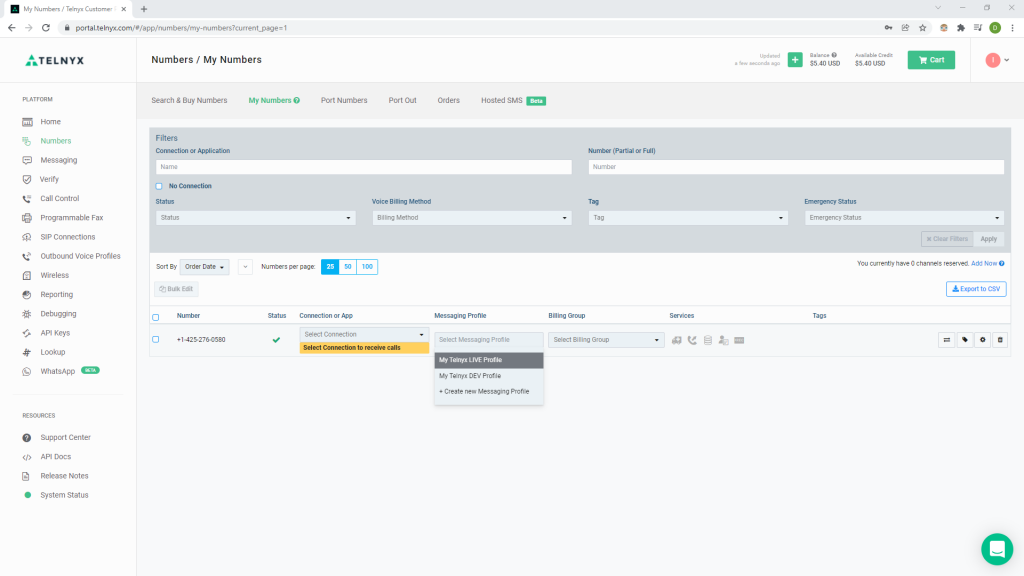Click the Telnyx logo
Image resolution: width=1024 pixels, height=576 pixels.
(55, 60)
